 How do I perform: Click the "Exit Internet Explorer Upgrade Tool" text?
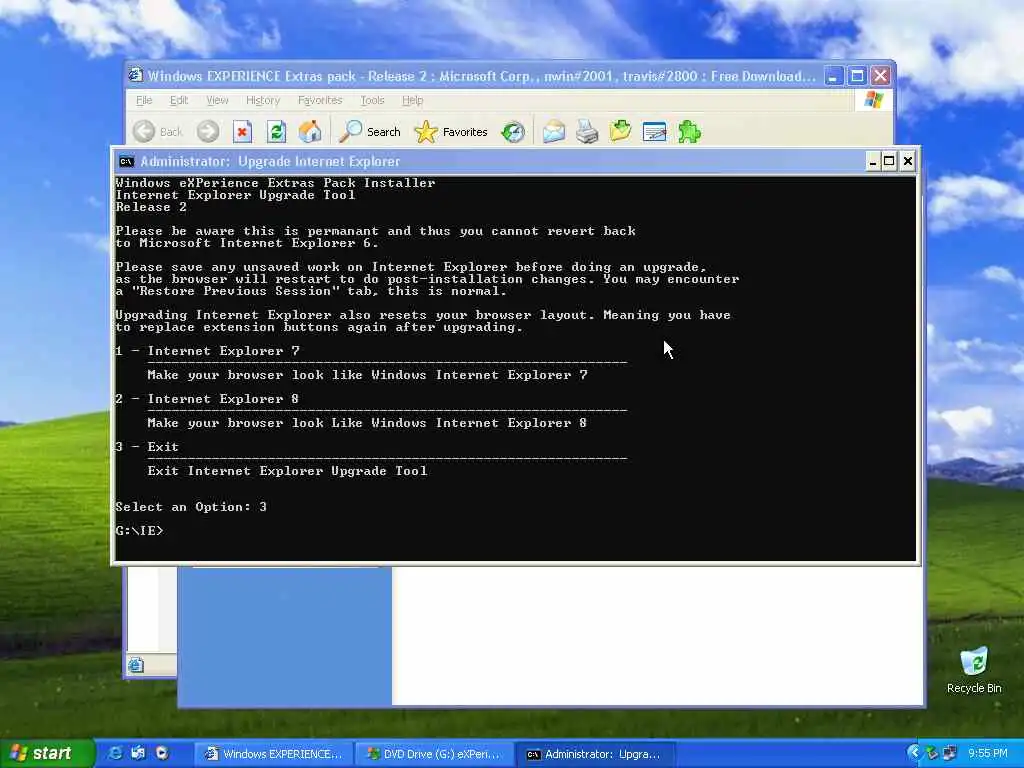(x=287, y=471)
